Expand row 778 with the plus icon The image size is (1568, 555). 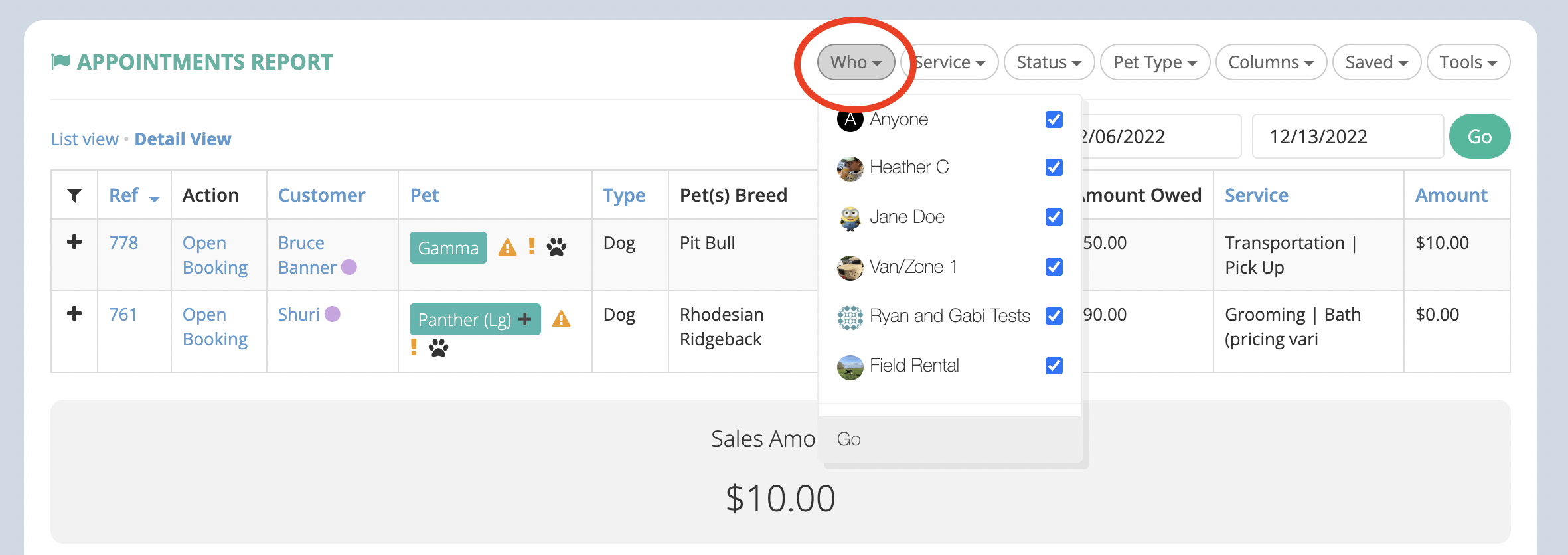74,242
